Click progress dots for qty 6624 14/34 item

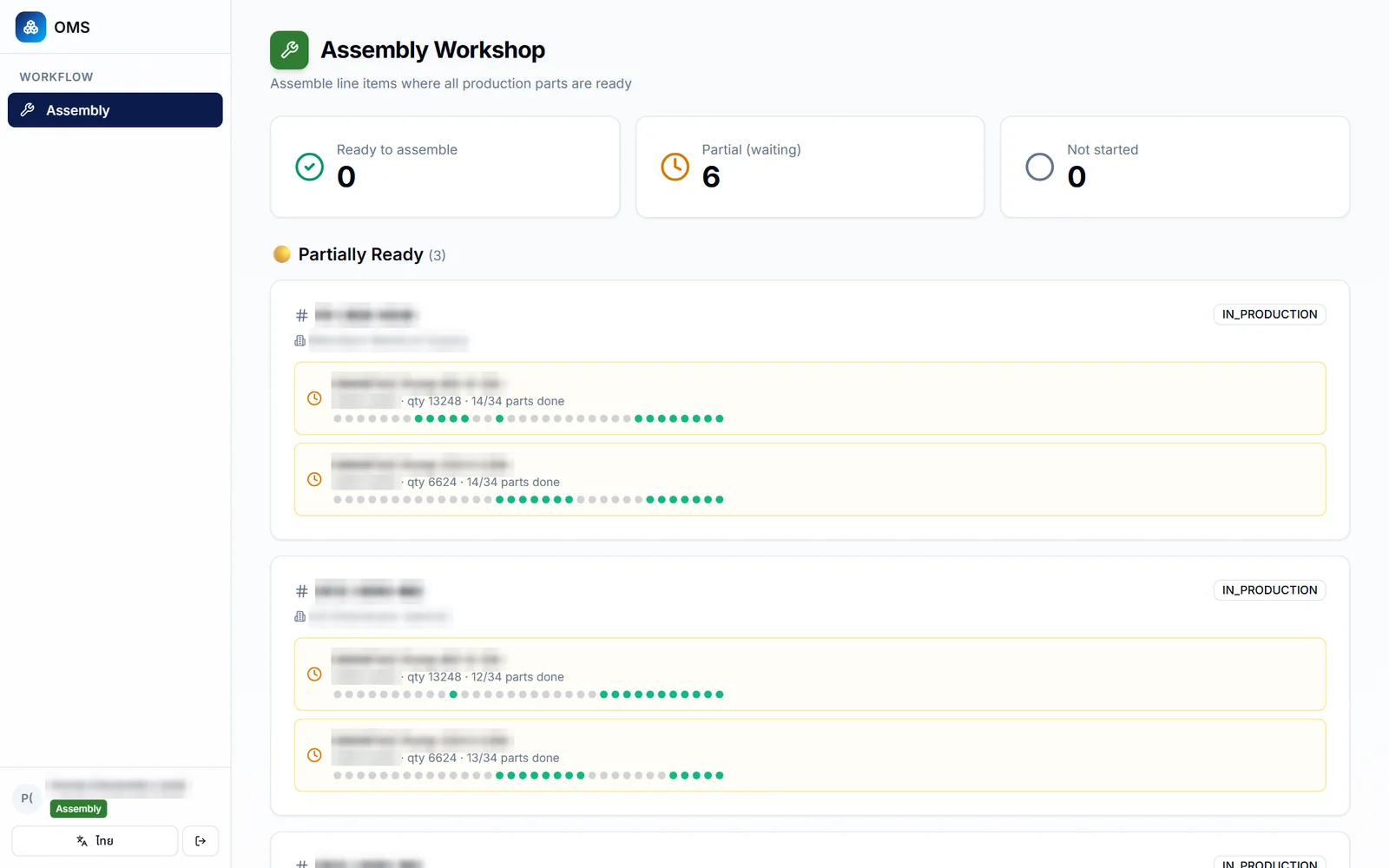coord(529,500)
